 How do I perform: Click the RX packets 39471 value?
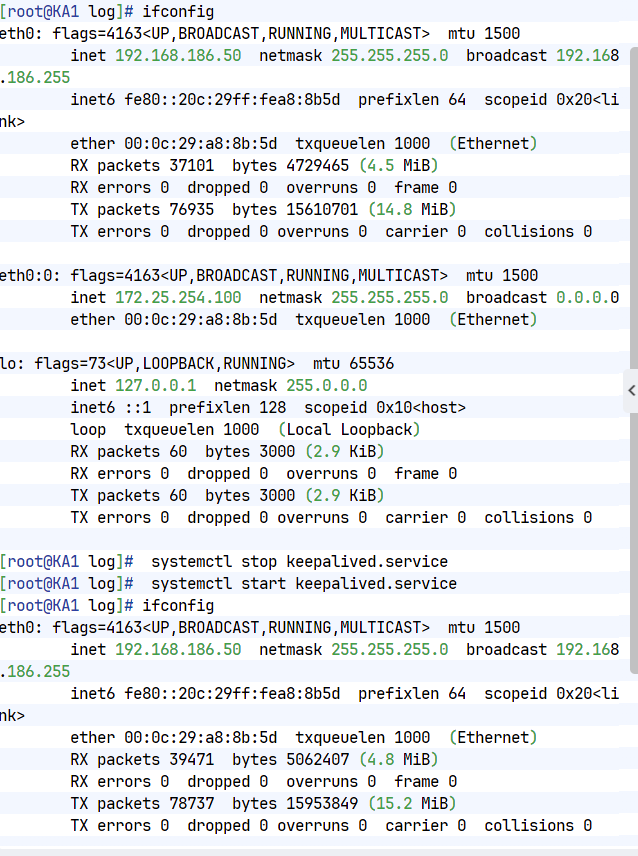pos(142,759)
